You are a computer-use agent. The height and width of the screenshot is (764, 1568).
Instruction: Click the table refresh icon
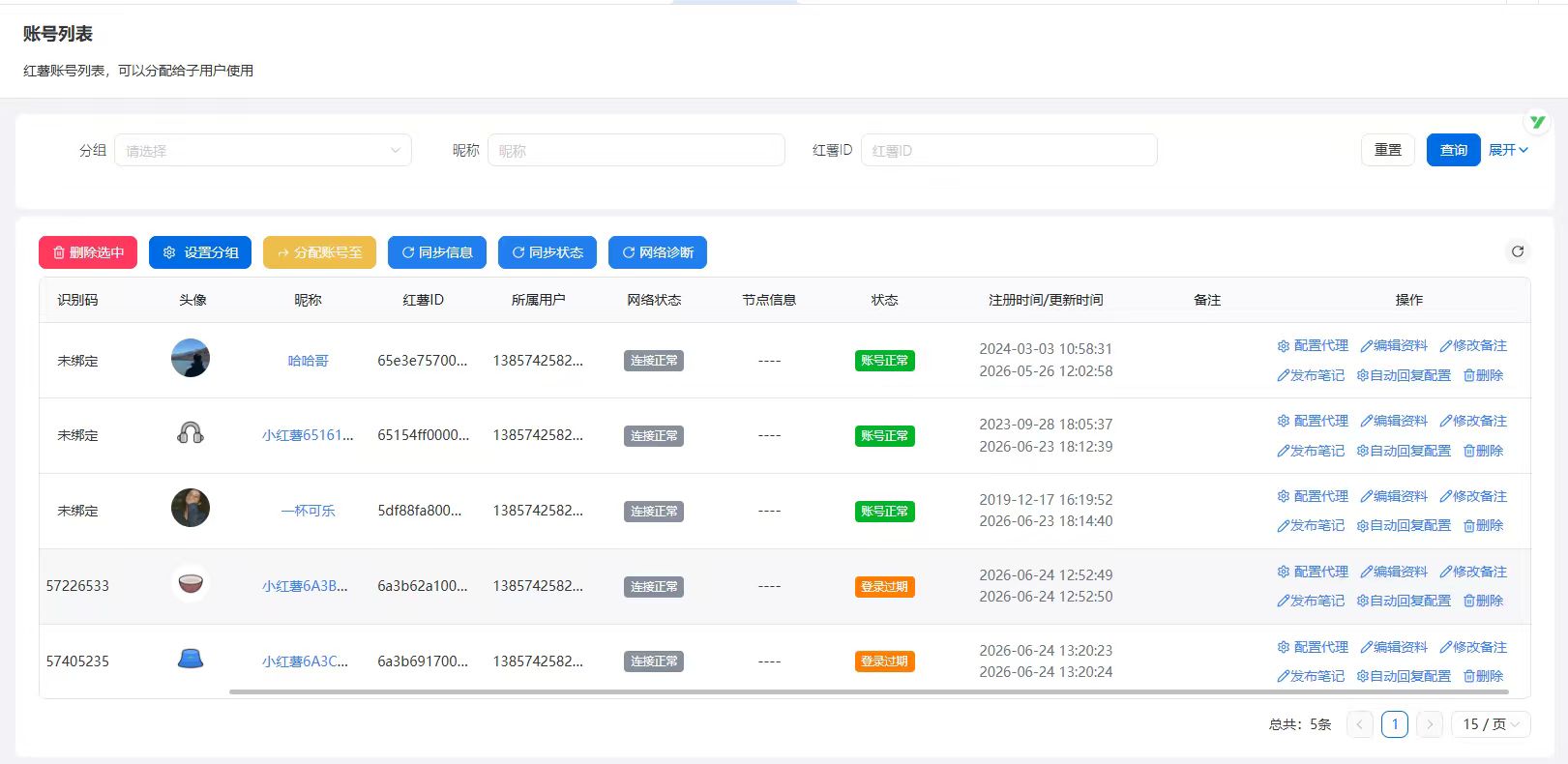(x=1518, y=251)
